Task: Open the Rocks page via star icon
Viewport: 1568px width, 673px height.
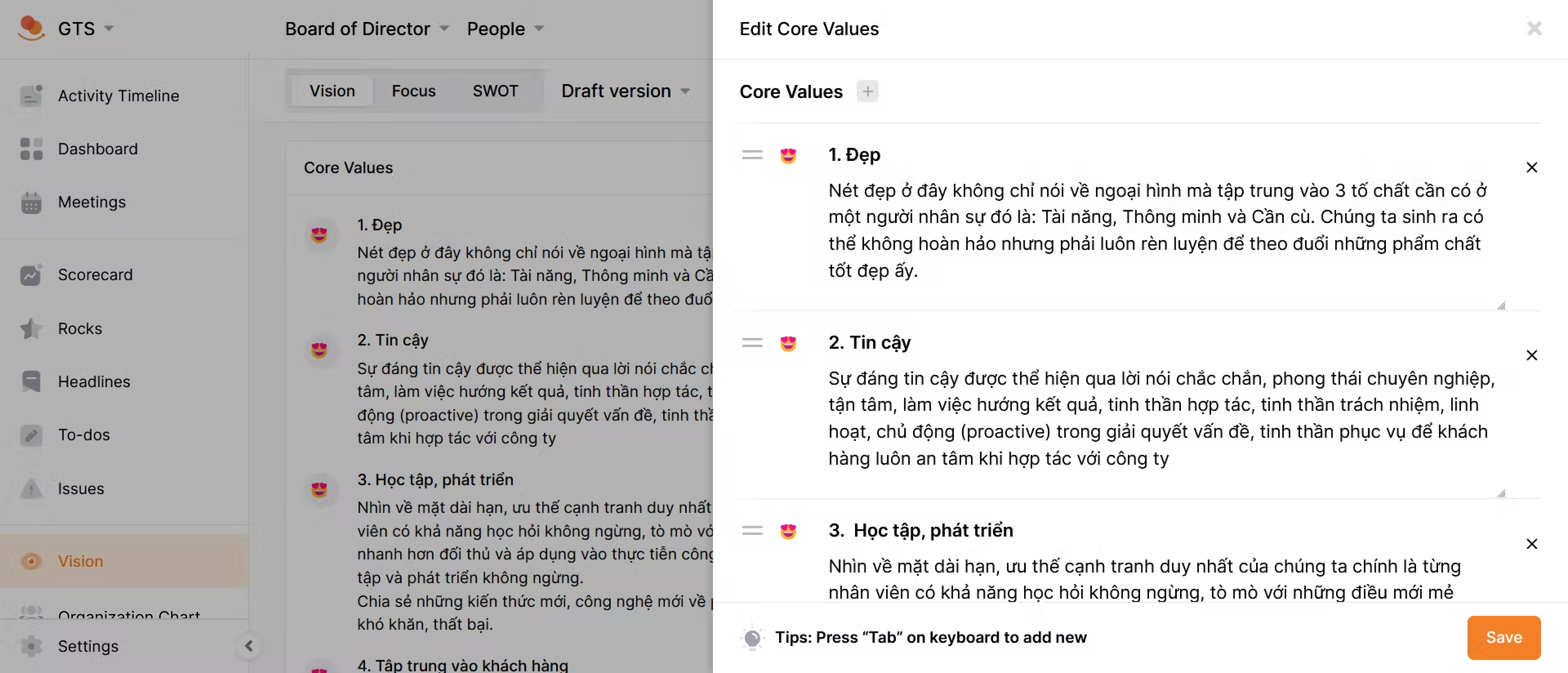Action: [x=31, y=329]
